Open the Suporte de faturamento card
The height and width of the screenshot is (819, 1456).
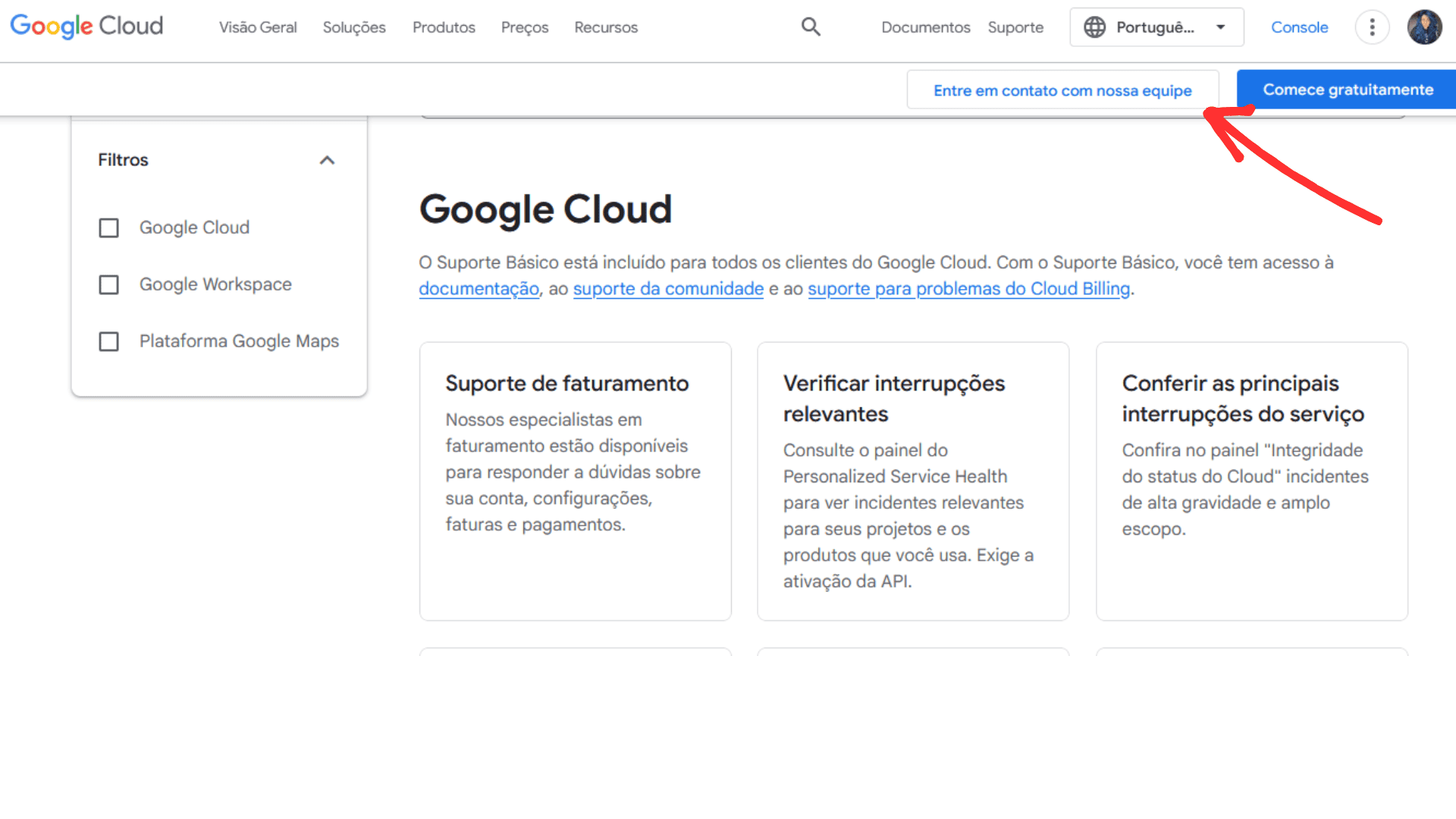pyautogui.click(x=575, y=481)
